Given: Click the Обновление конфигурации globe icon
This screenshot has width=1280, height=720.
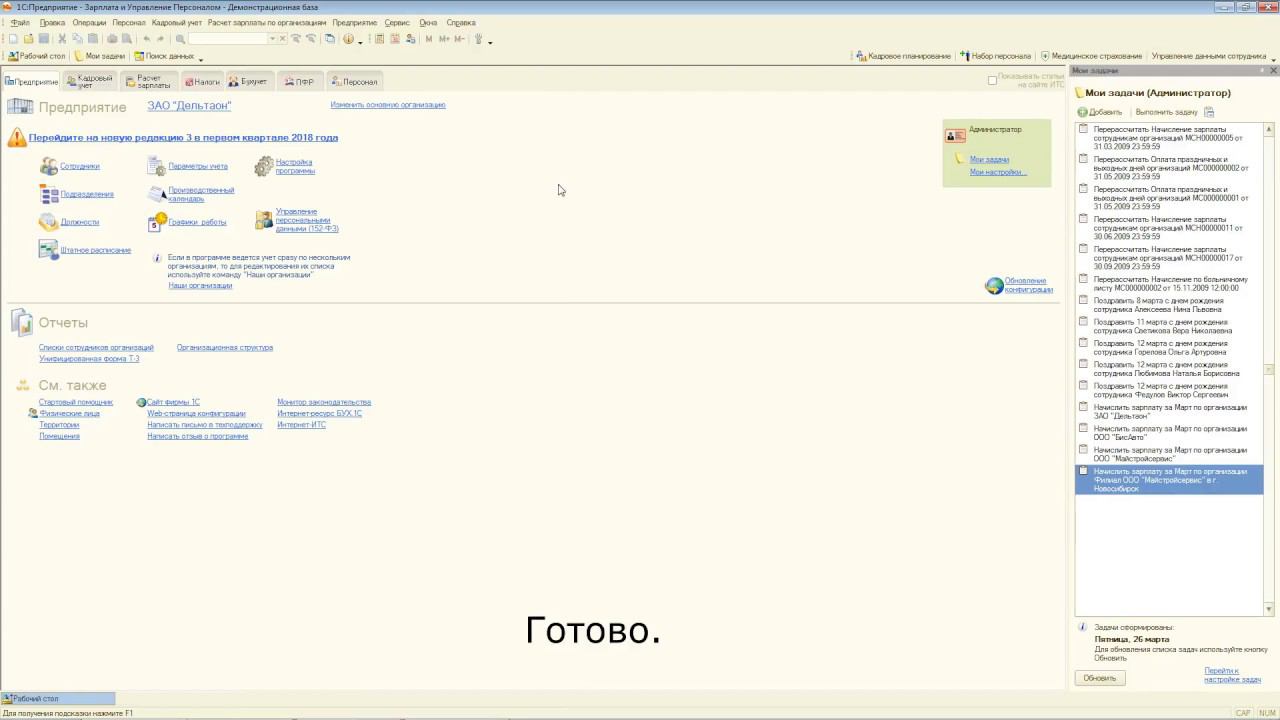Looking at the screenshot, I should [994, 286].
